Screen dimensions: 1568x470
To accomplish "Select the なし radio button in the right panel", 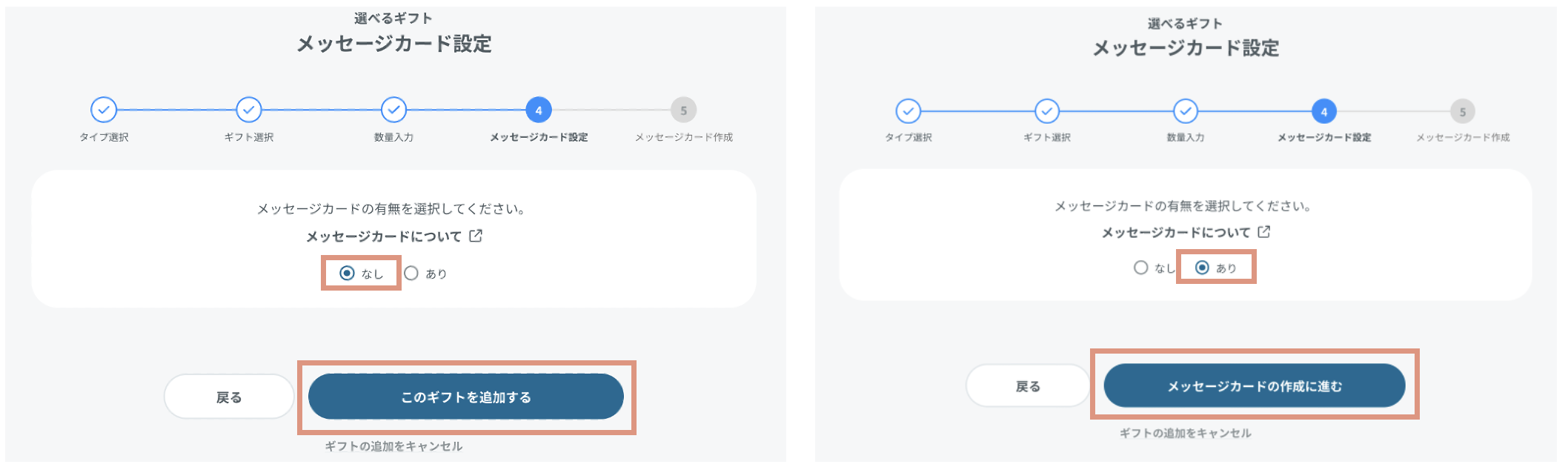I will pos(1141,268).
